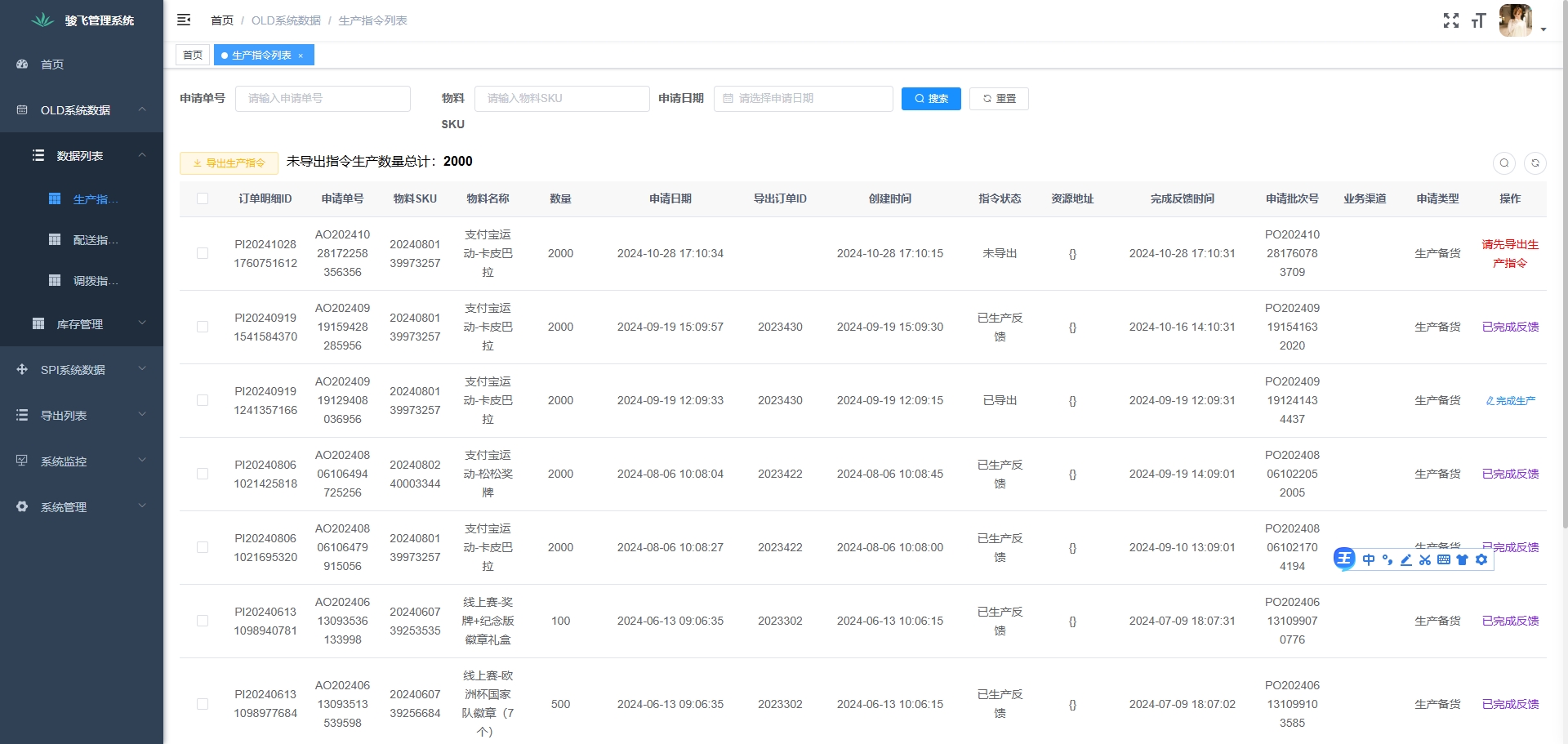This screenshot has width=1568, height=744.
Task: Click the IME pen input icon
Action: (x=1406, y=559)
